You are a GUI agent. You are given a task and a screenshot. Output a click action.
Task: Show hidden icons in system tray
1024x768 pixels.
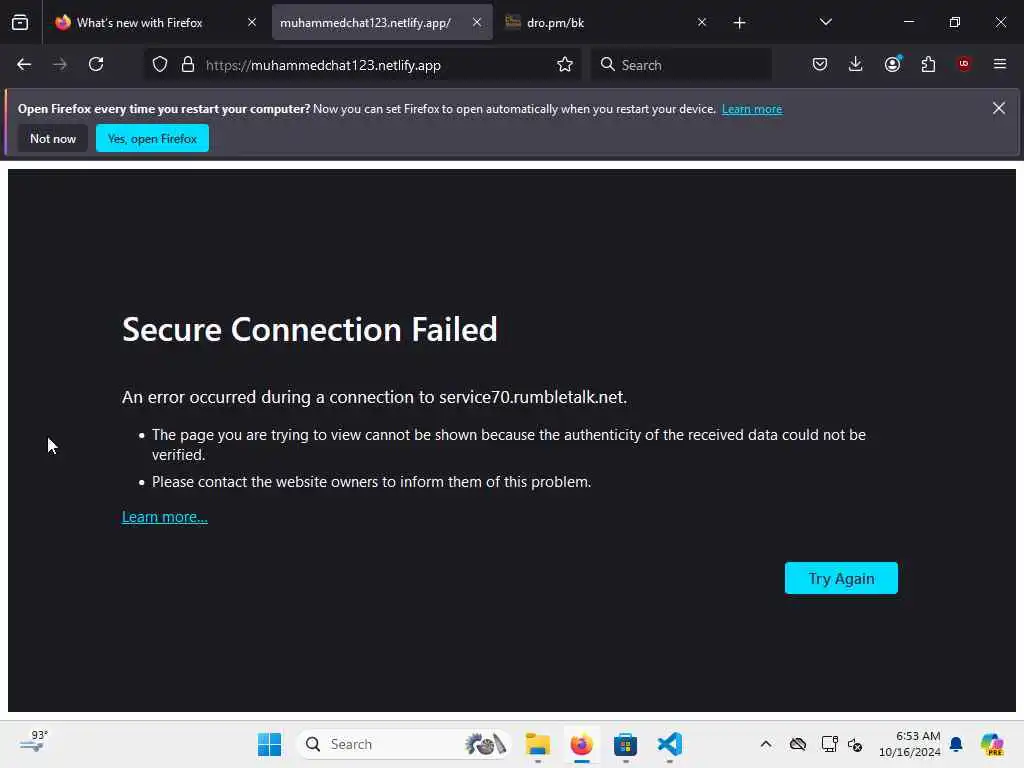pos(766,744)
